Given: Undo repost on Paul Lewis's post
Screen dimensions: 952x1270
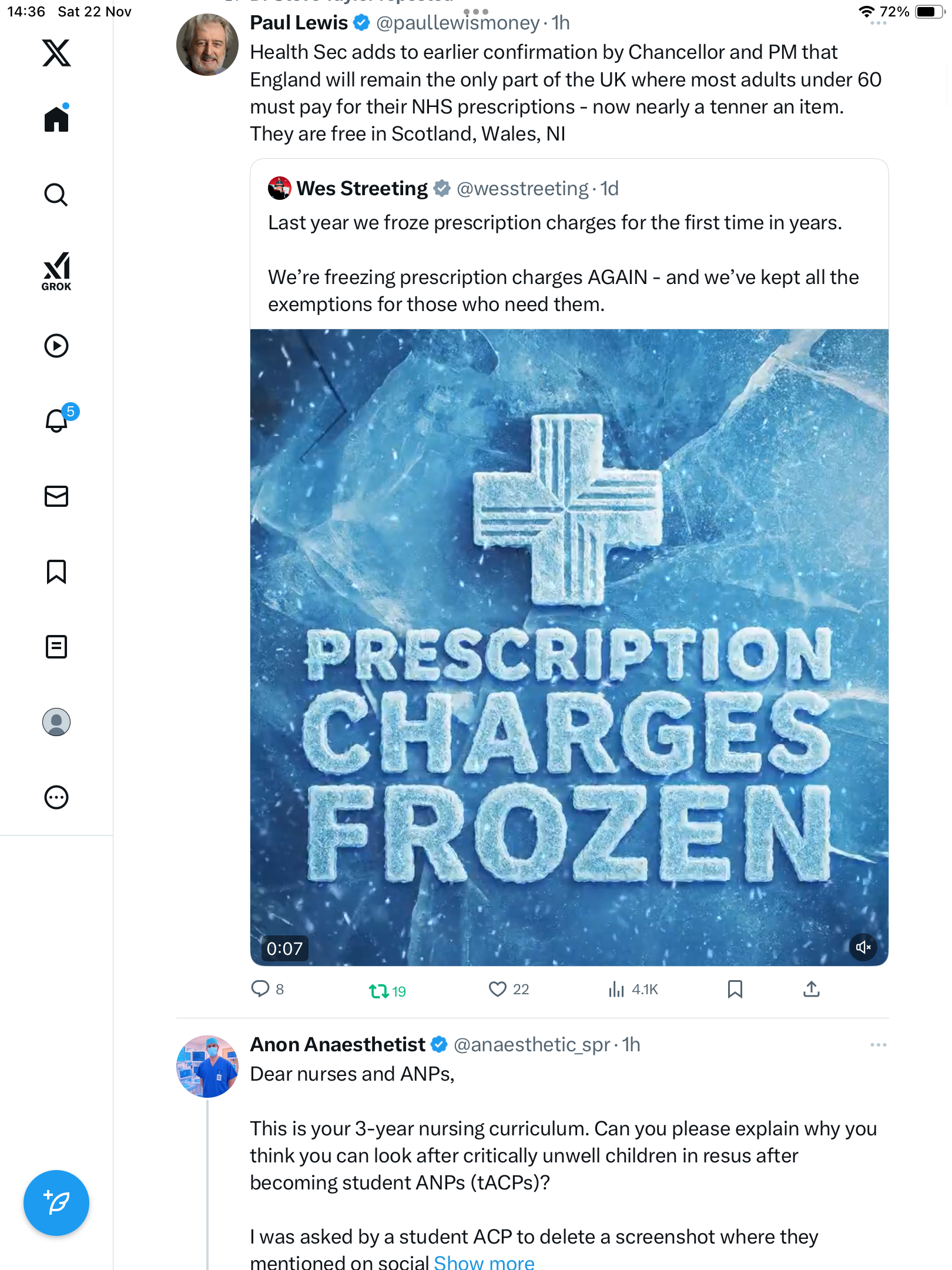Looking at the screenshot, I should [x=379, y=991].
